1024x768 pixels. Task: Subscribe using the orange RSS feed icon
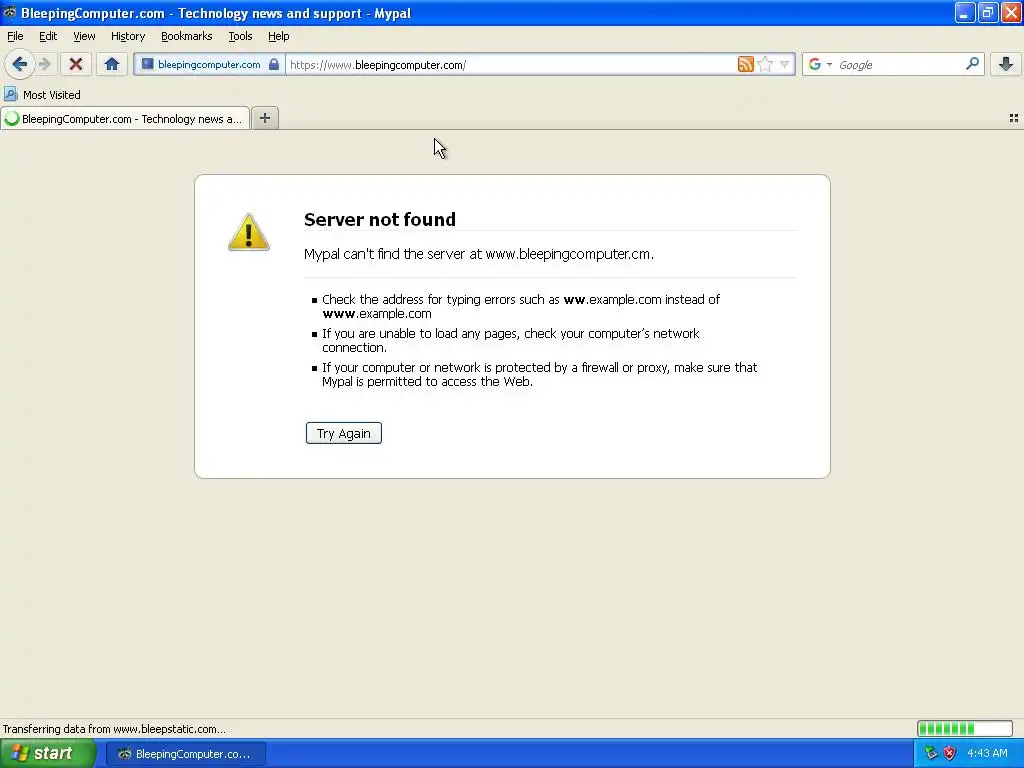click(x=745, y=64)
